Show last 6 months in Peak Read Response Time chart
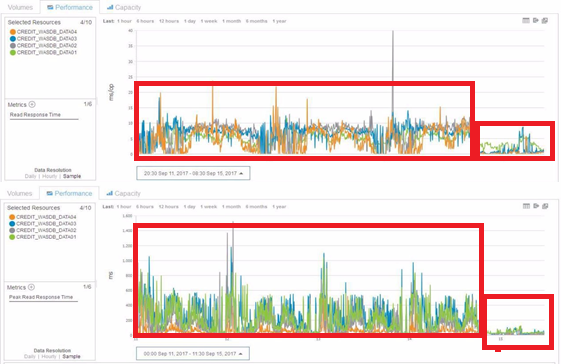The width and height of the screenshot is (561, 364). [x=256, y=207]
